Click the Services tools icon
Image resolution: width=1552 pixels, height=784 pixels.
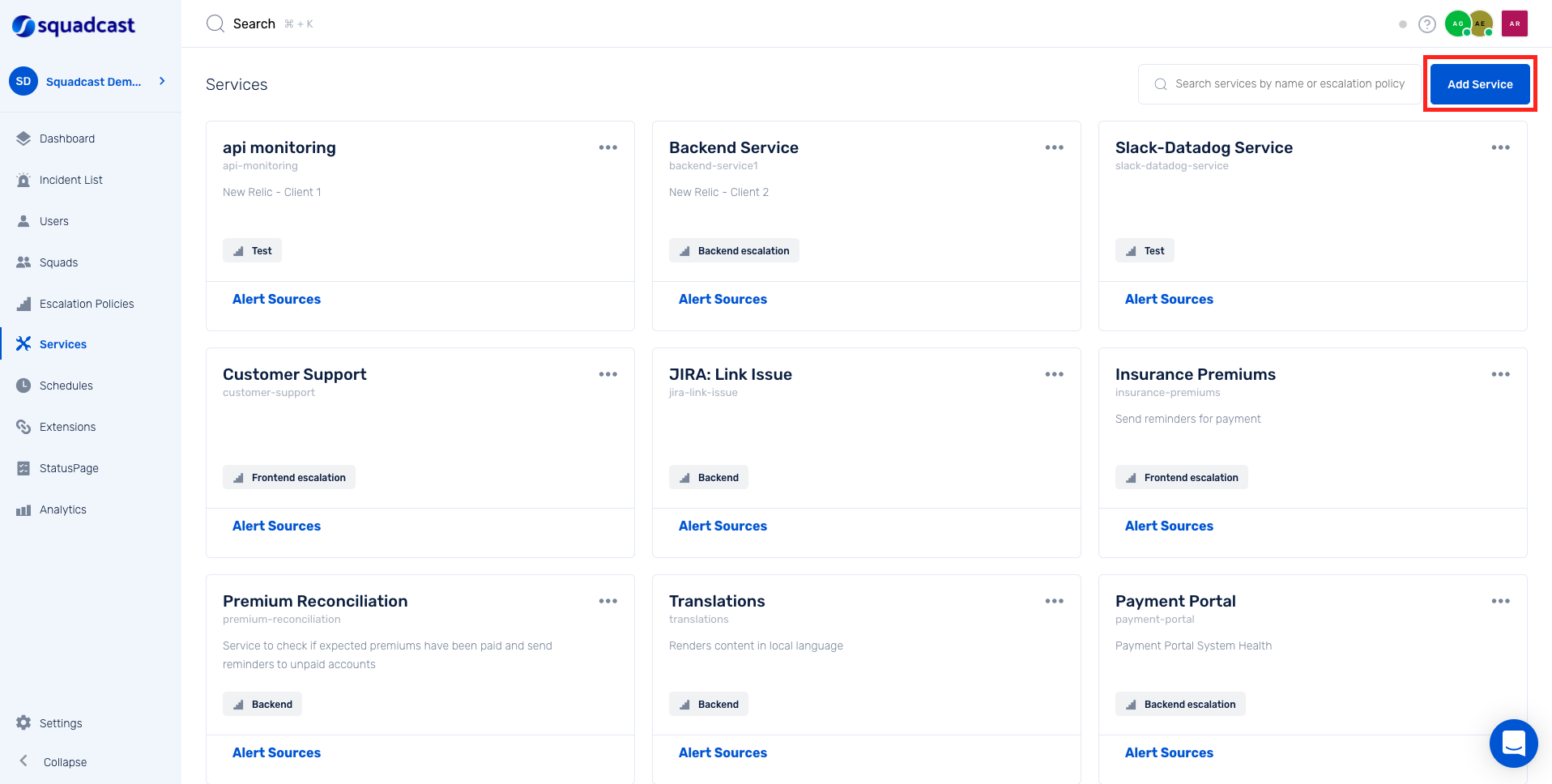coord(23,343)
